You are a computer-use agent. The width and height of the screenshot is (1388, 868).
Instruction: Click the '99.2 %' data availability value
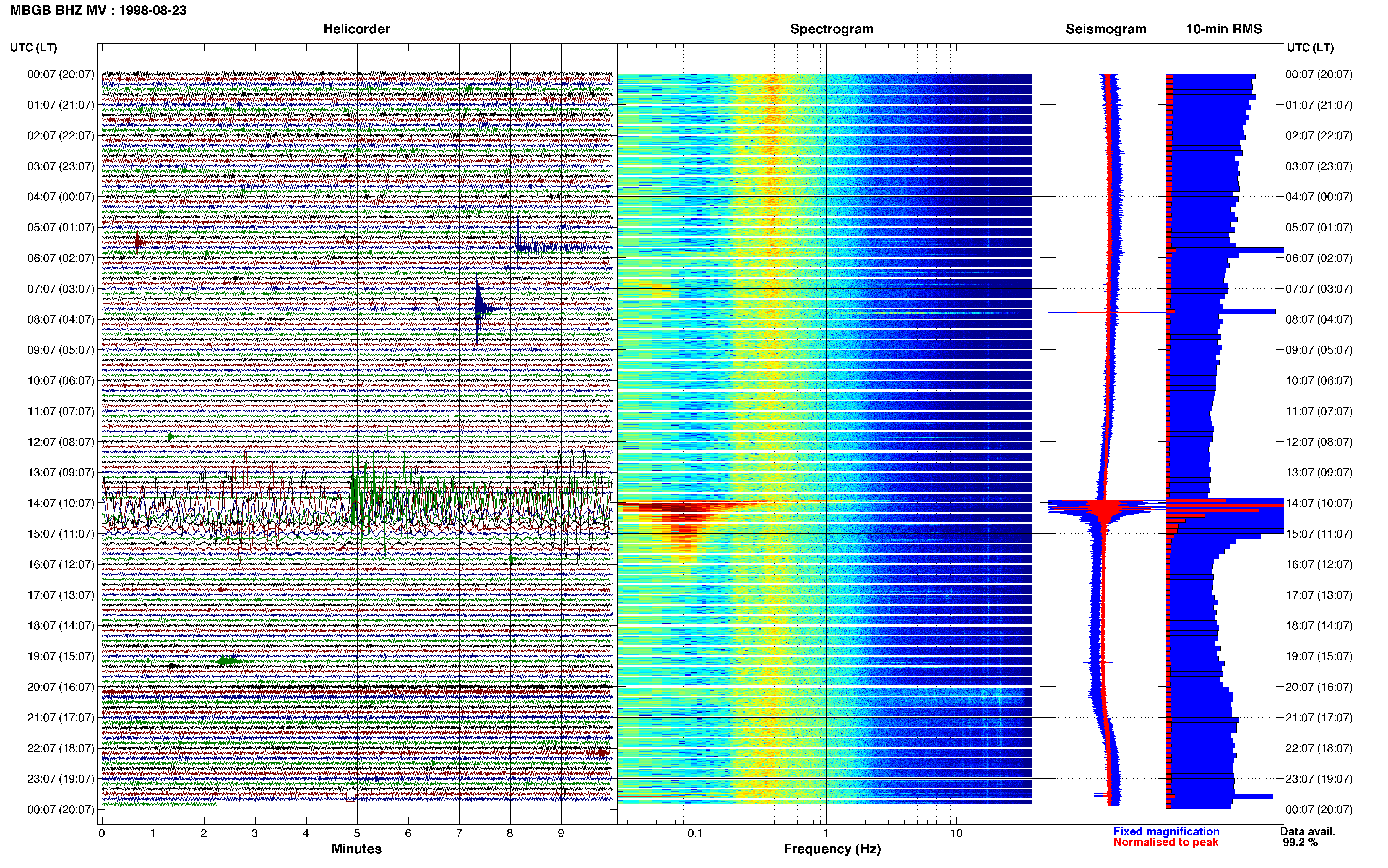click(x=1300, y=842)
